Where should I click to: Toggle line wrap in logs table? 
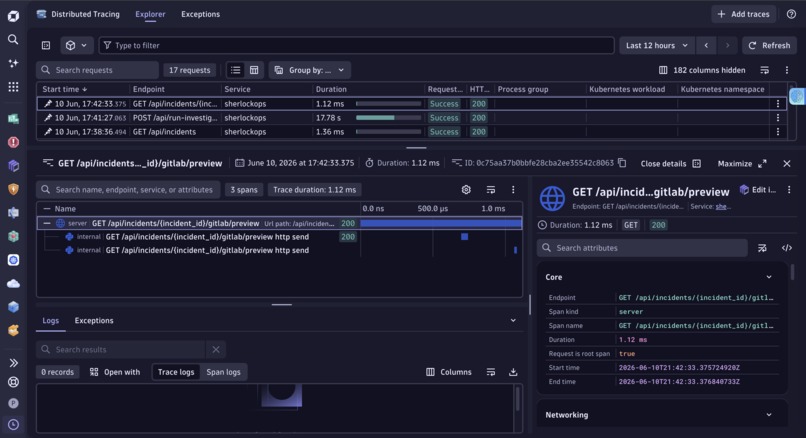point(491,372)
